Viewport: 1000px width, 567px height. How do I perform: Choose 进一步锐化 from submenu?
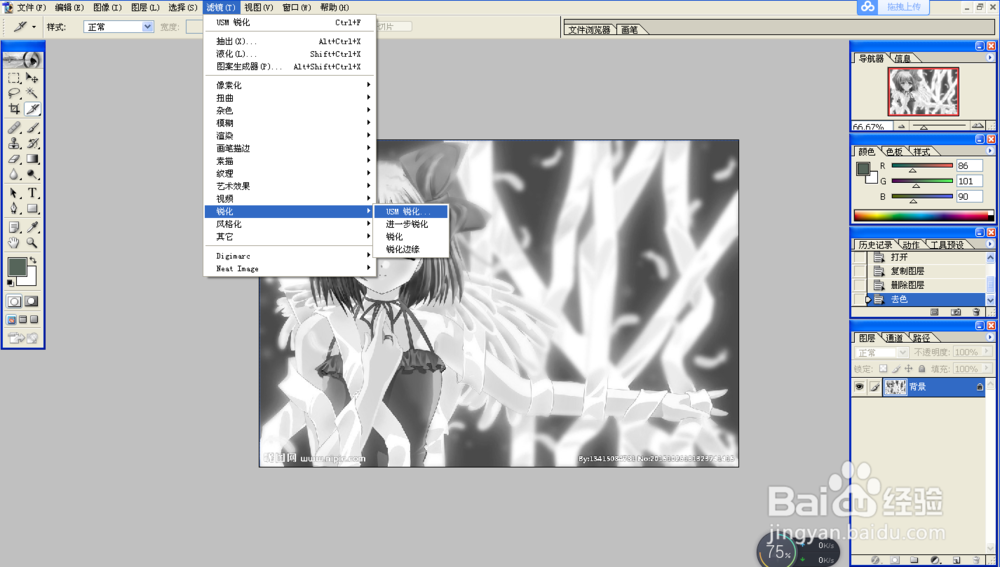[x=411, y=224]
